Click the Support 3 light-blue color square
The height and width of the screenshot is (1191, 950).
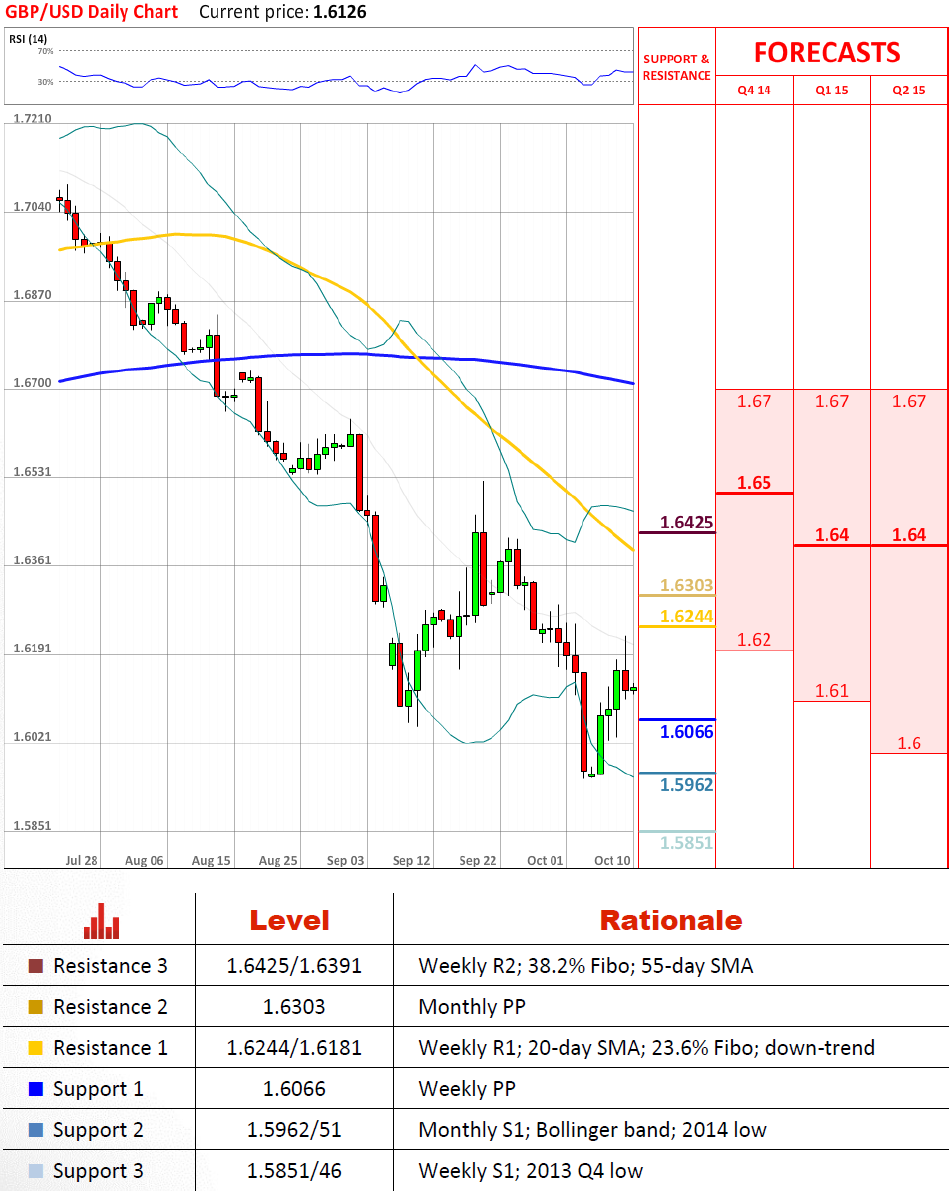(36, 1171)
